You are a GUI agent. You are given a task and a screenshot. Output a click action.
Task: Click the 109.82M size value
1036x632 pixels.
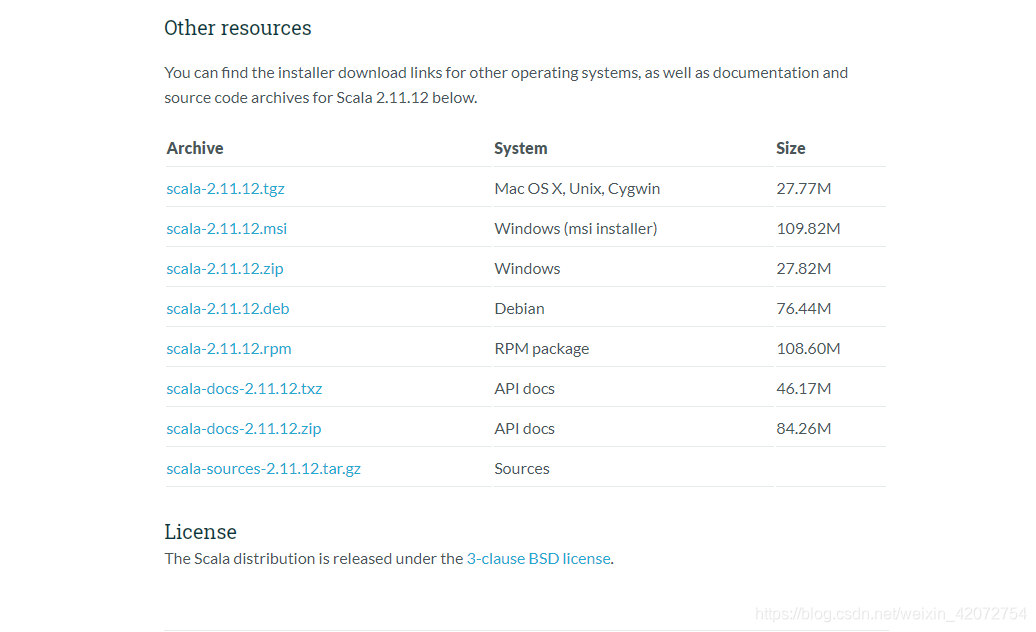coord(808,228)
